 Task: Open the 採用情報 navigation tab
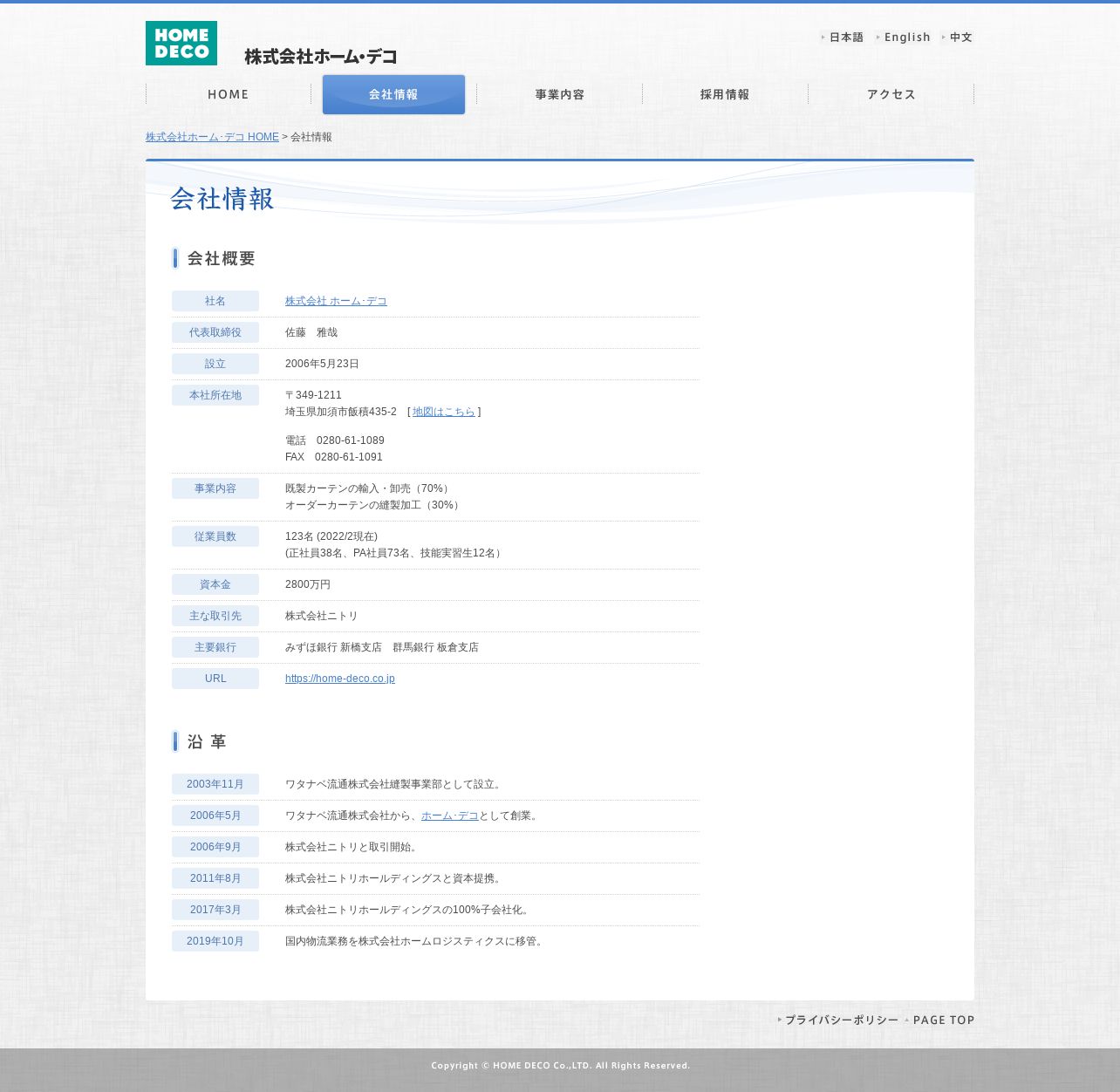pos(725,94)
